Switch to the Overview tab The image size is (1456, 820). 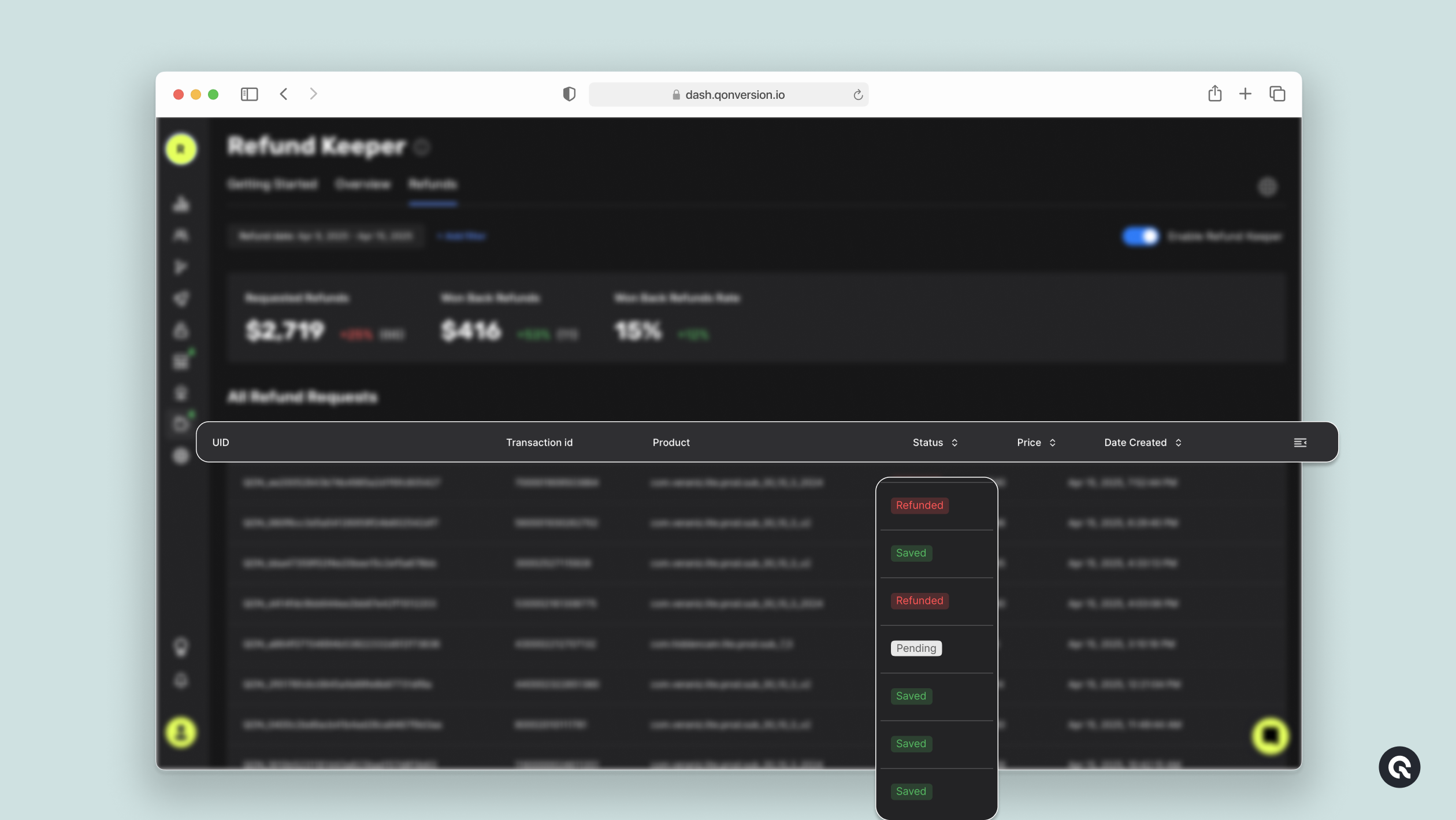pyautogui.click(x=363, y=184)
